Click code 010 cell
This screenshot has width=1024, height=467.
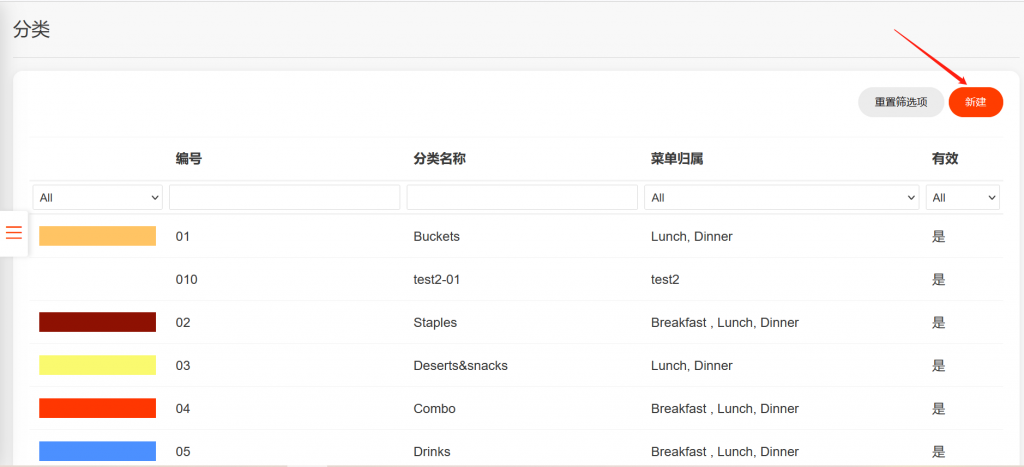[x=186, y=280]
